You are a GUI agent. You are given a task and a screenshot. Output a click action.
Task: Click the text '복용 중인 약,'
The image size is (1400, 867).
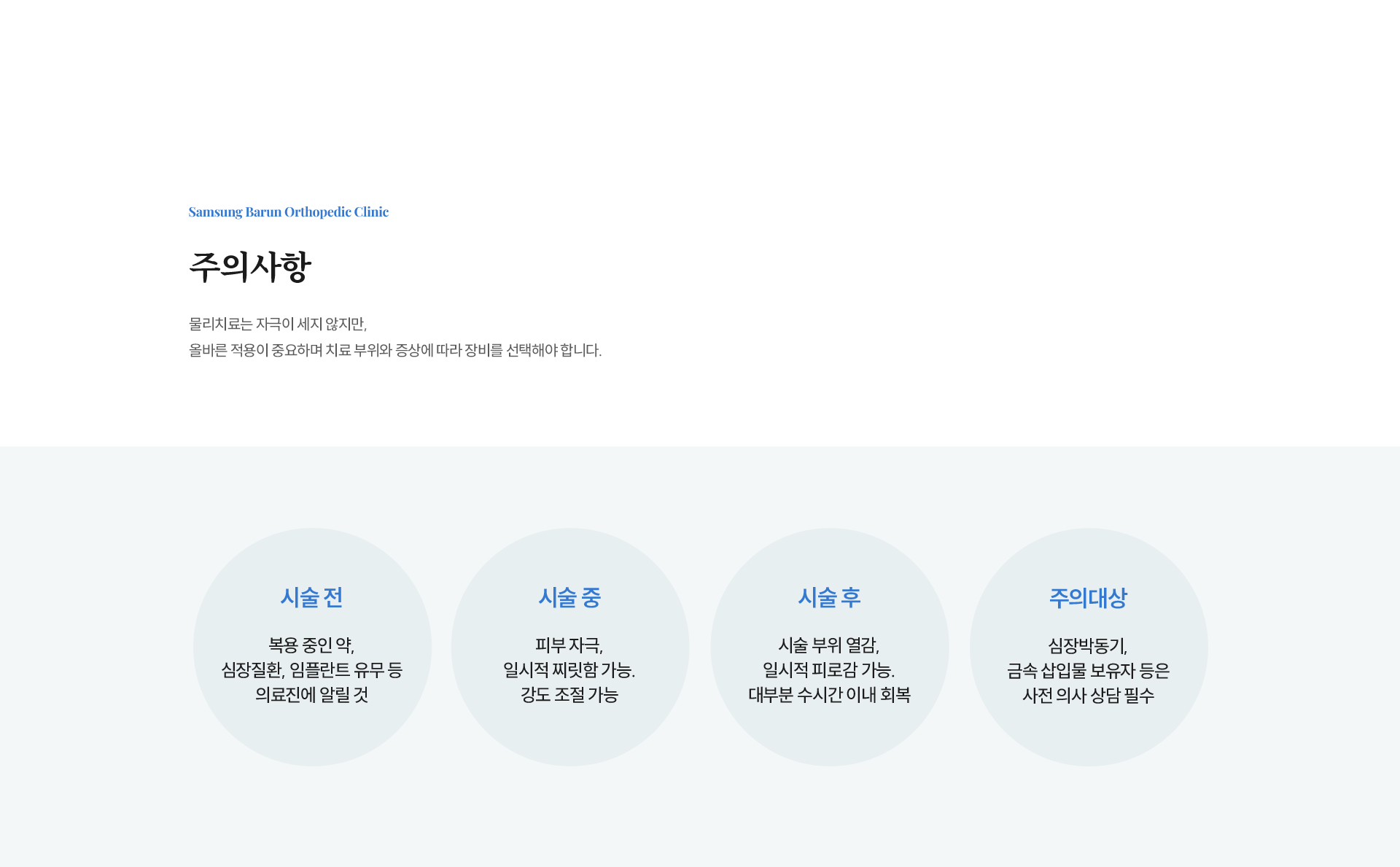pyautogui.click(x=312, y=645)
